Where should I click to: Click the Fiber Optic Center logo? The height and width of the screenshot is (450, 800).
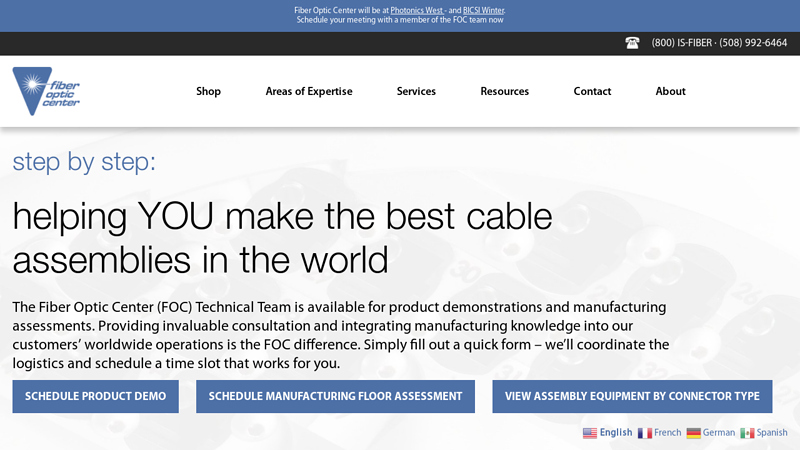click(46, 91)
